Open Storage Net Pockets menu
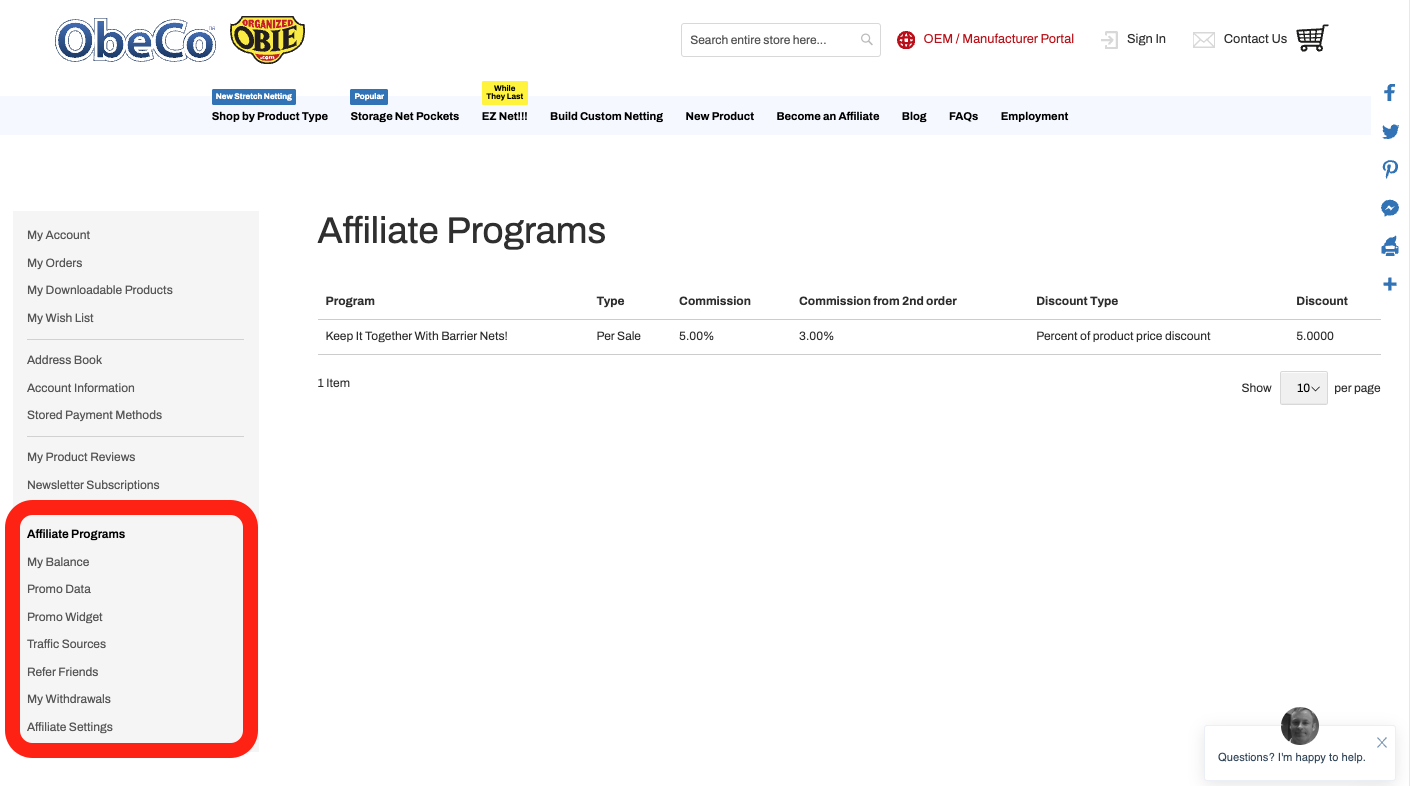This screenshot has width=1410, height=786. (x=404, y=116)
